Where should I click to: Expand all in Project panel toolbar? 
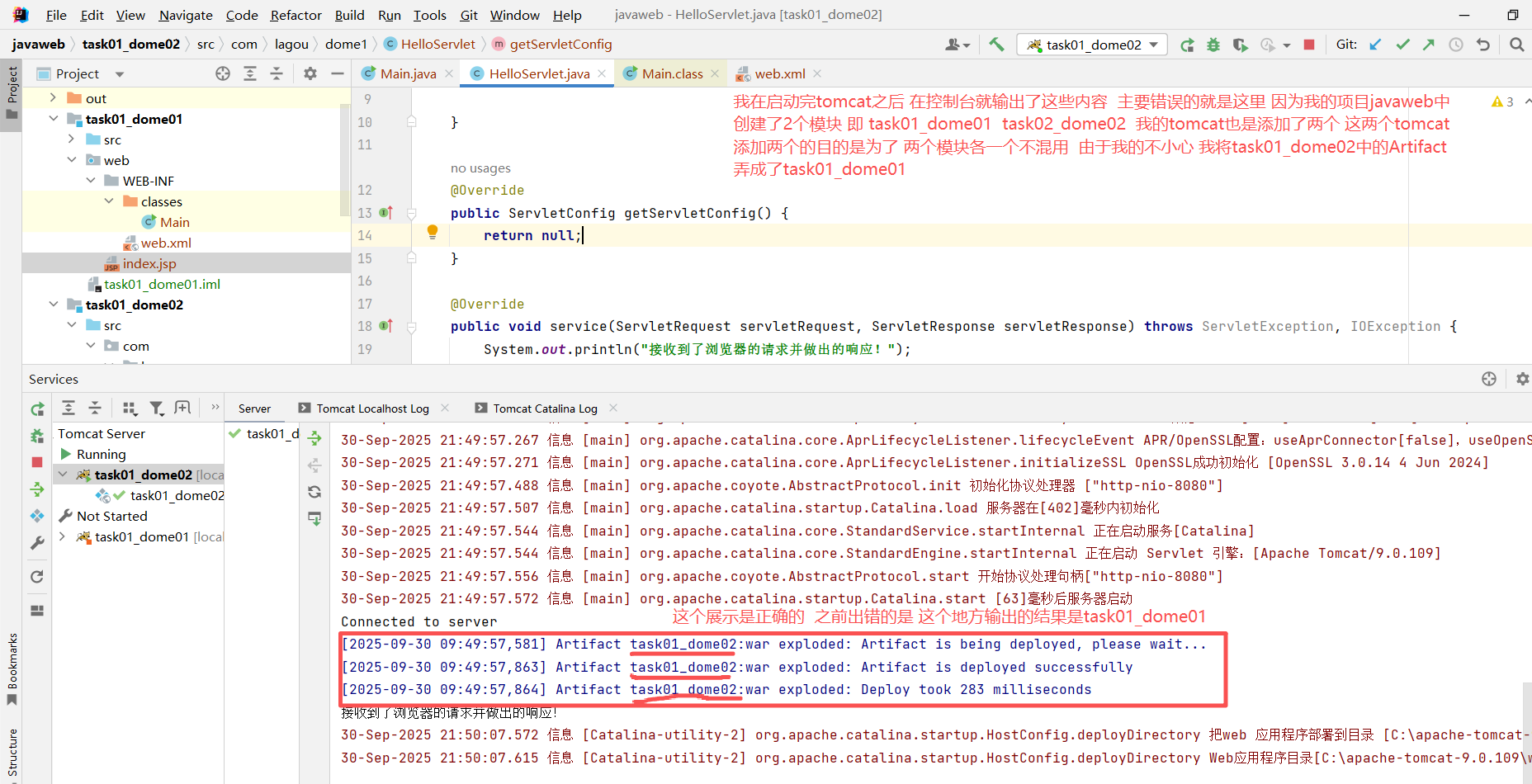coord(250,73)
